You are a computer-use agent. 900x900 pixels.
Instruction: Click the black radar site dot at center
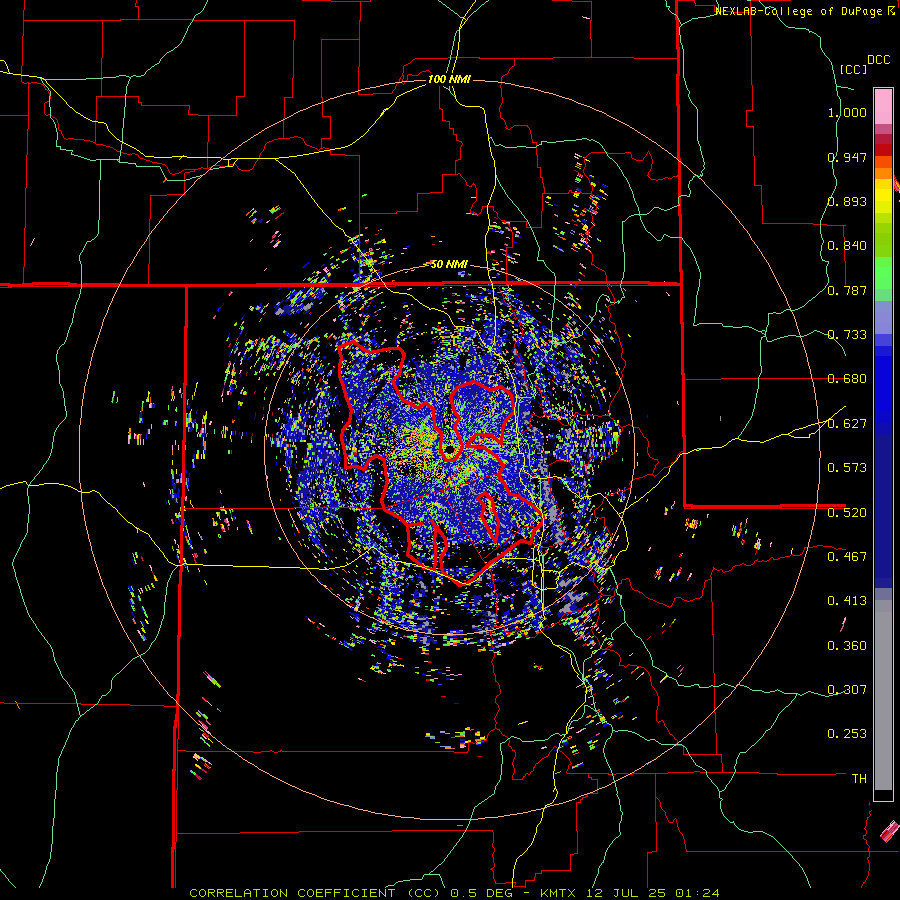(449, 449)
